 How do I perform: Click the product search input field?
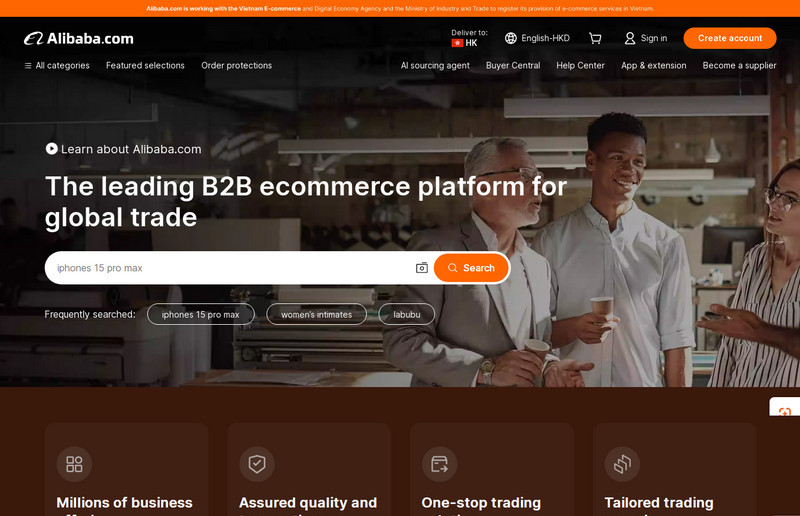(x=232, y=268)
